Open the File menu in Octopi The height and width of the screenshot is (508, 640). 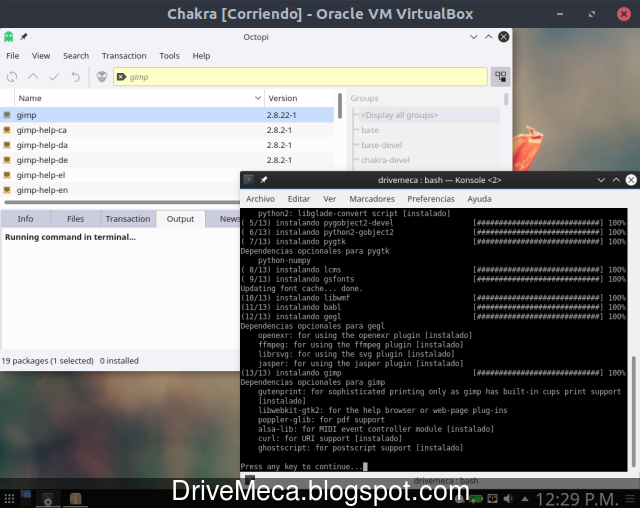(x=13, y=56)
